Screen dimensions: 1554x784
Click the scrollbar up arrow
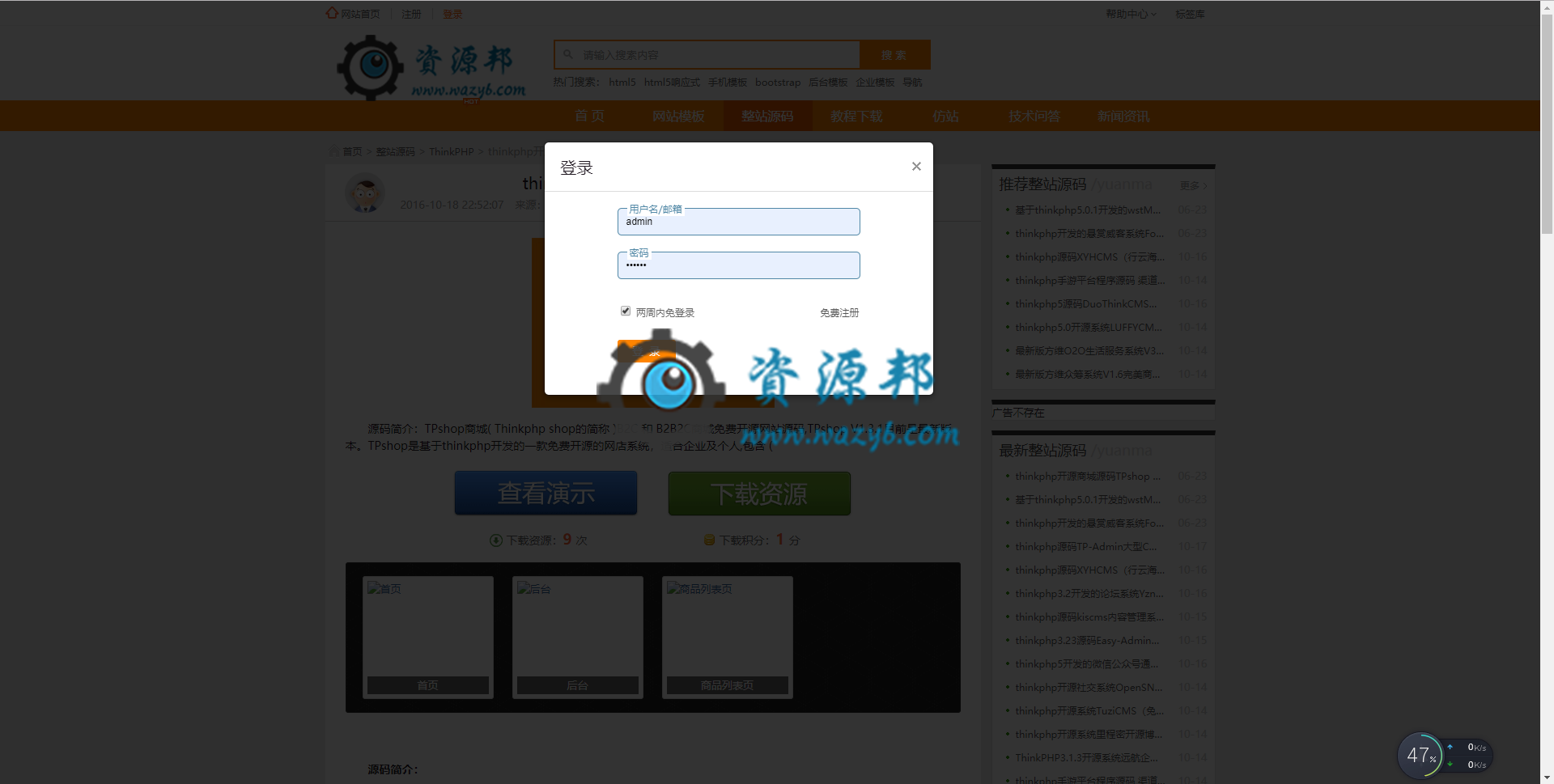[1547, 6]
